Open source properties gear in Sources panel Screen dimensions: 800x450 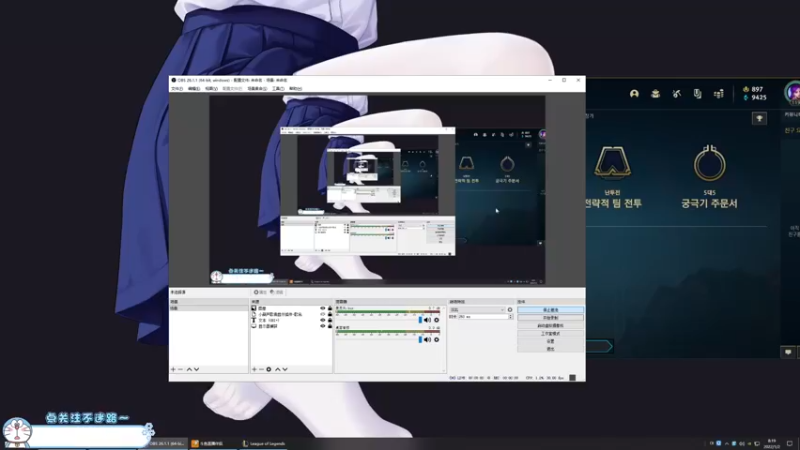pos(269,369)
